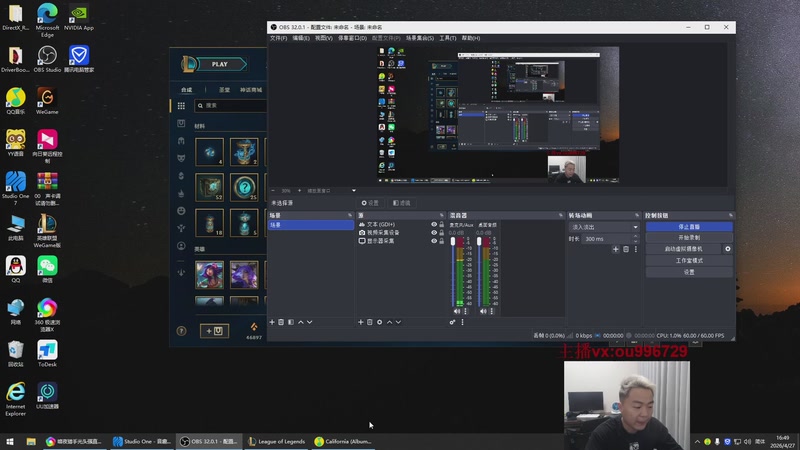This screenshot has width=800, height=450.
Task: Expand hidden system tray icons chevron
Action: click(x=697, y=442)
